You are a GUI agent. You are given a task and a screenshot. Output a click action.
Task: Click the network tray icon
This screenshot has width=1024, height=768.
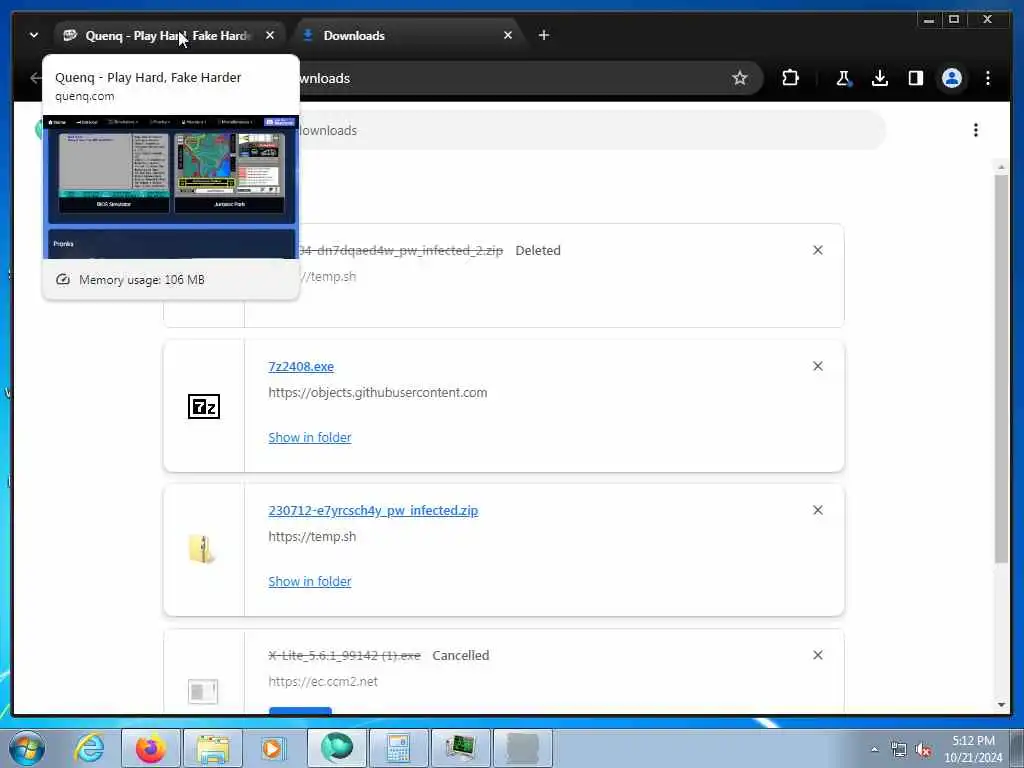click(899, 750)
